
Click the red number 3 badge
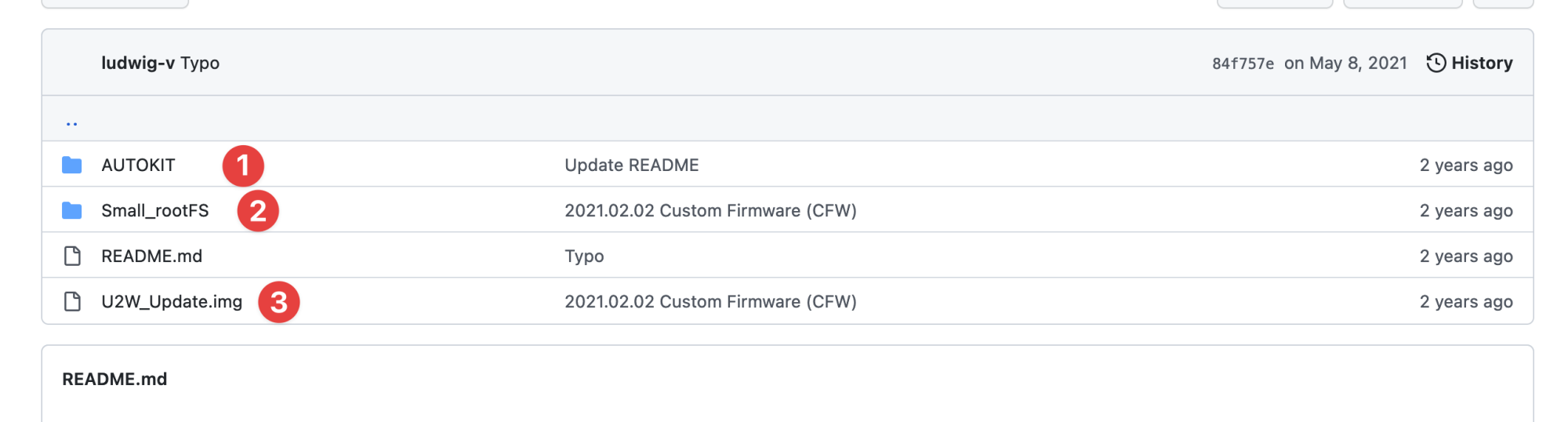pyautogui.click(x=279, y=302)
